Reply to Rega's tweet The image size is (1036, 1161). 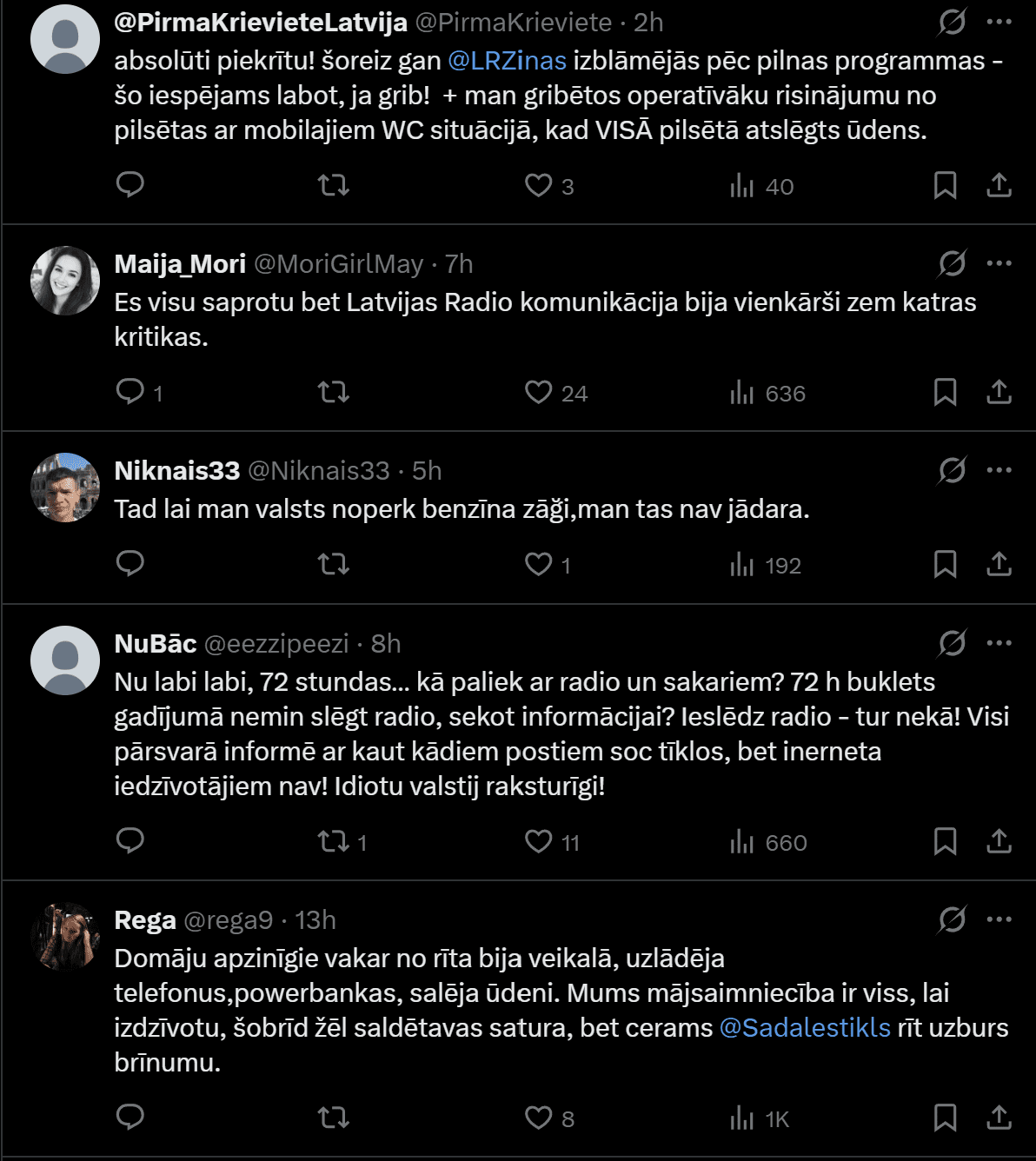pos(130,1118)
